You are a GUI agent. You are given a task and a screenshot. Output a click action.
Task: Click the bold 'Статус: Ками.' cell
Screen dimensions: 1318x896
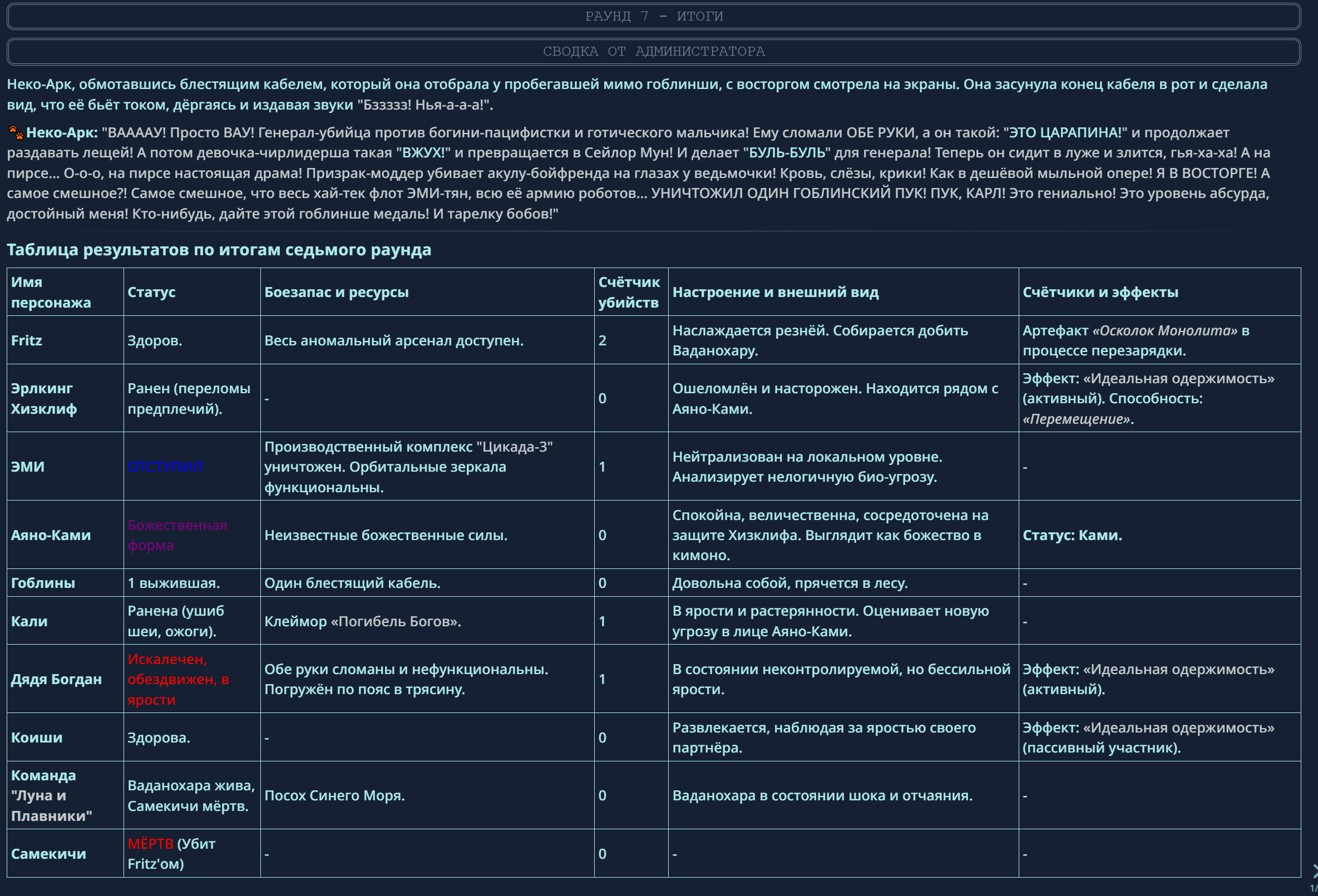pyautogui.click(x=1072, y=535)
